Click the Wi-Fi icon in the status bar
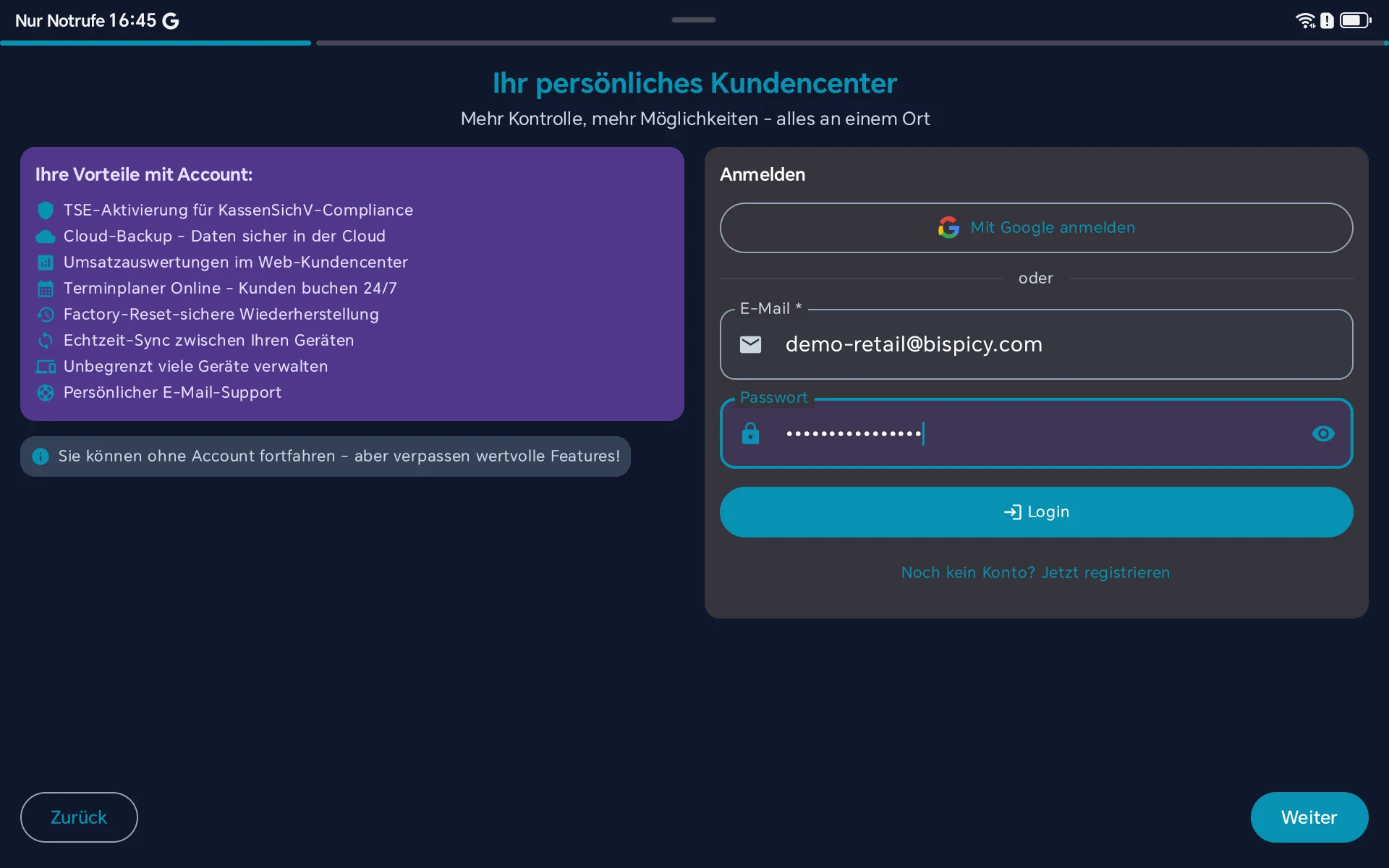1389x868 pixels. click(1305, 20)
